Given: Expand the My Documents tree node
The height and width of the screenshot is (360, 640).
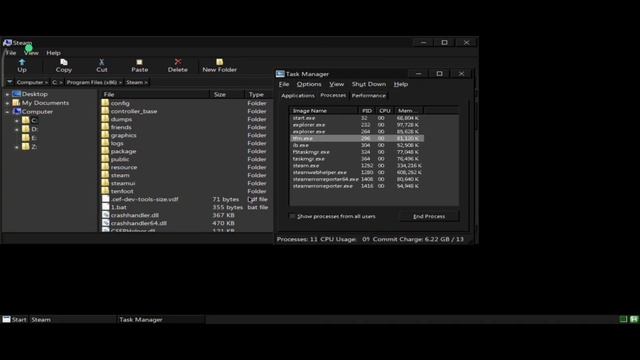Looking at the screenshot, I should [x=7, y=103].
